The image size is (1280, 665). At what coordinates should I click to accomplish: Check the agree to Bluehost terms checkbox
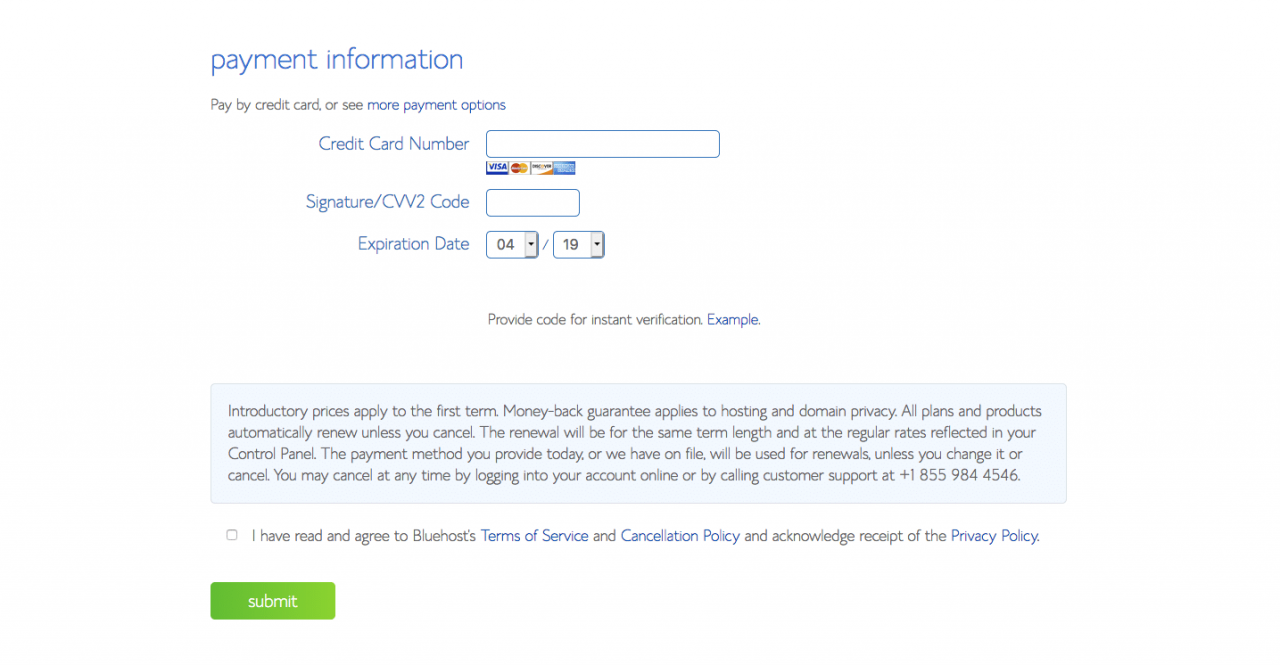(x=232, y=535)
